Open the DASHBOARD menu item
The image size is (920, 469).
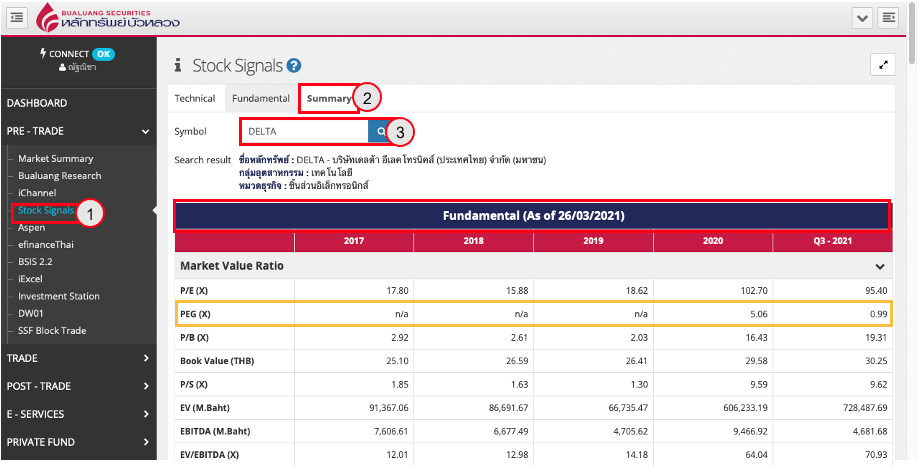pyautogui.click(x=37, y=103)
